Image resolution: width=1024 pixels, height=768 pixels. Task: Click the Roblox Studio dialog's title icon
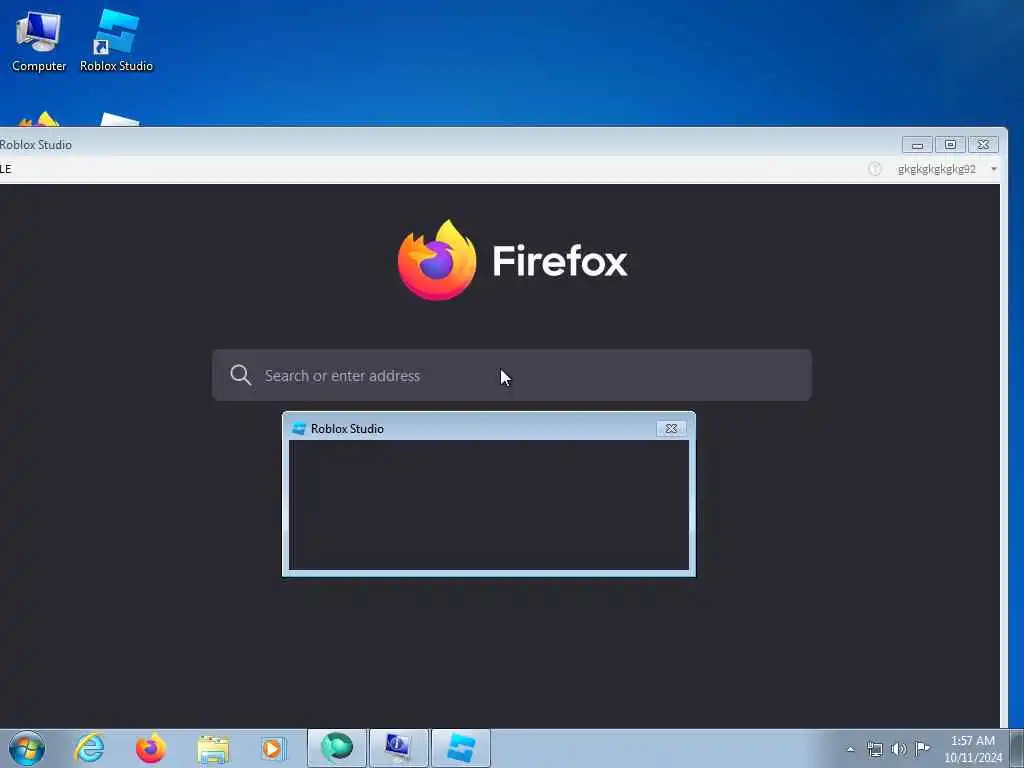(299, 428)
